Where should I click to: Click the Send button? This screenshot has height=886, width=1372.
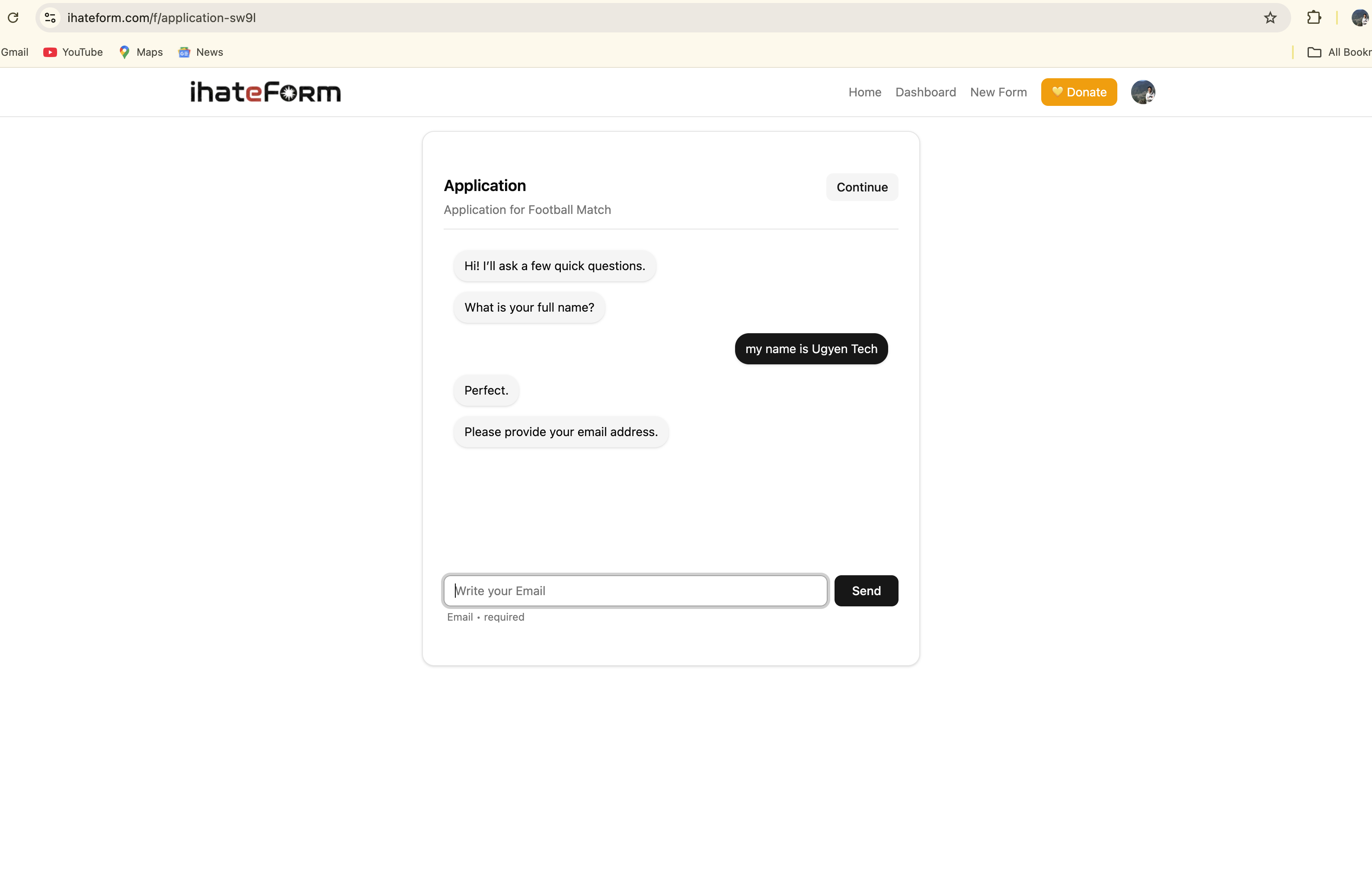(866, 590)
